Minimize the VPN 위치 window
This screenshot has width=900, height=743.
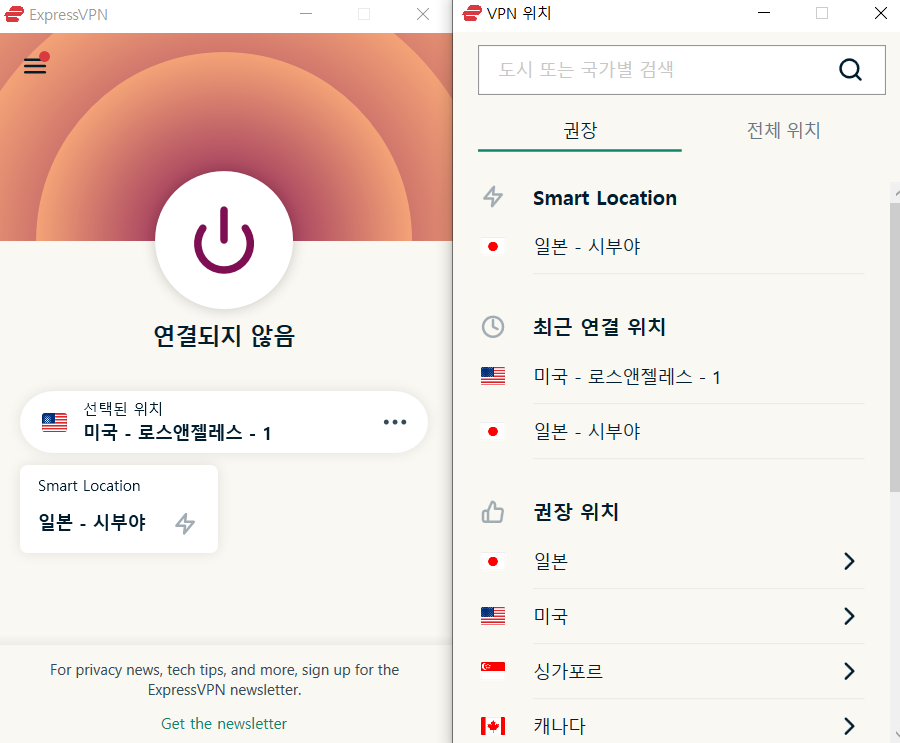coord(763,13)
